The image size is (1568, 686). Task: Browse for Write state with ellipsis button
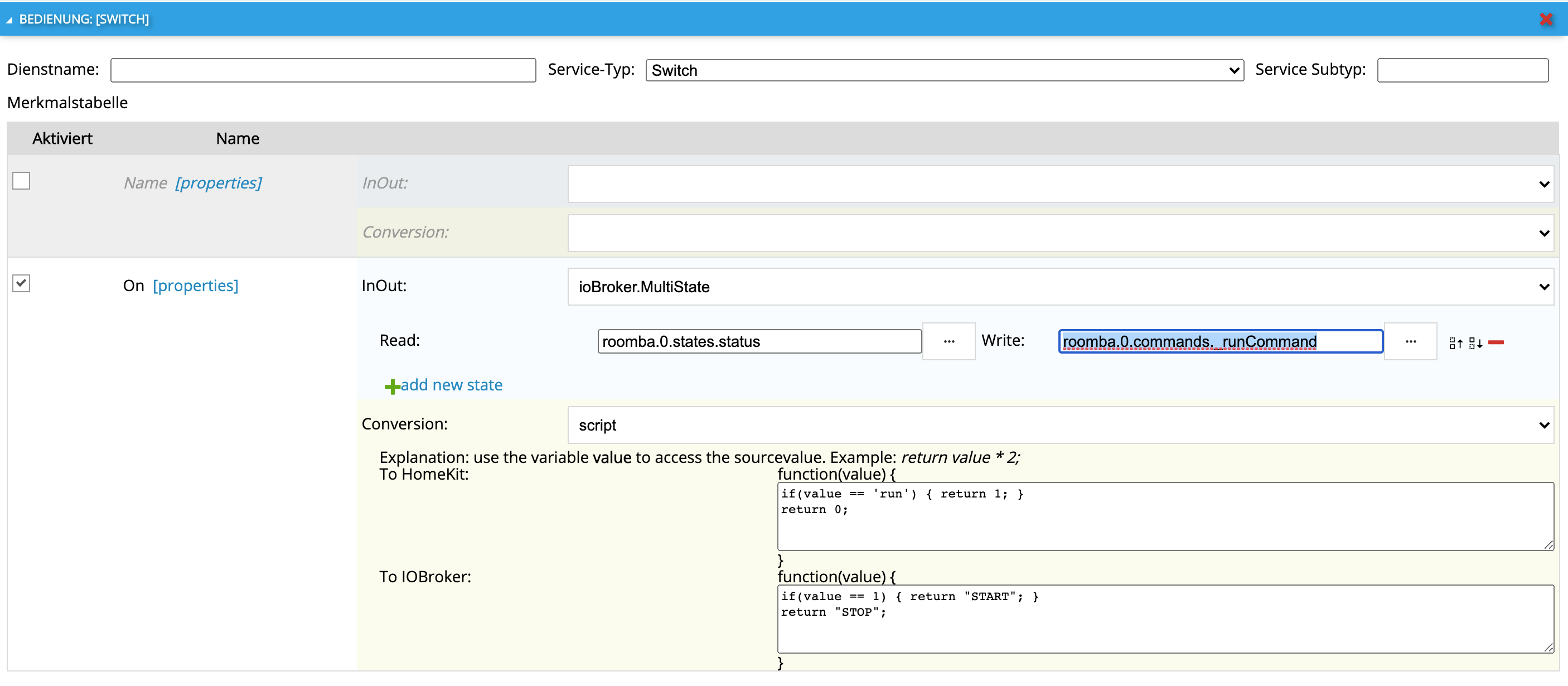click(1410, 341)
